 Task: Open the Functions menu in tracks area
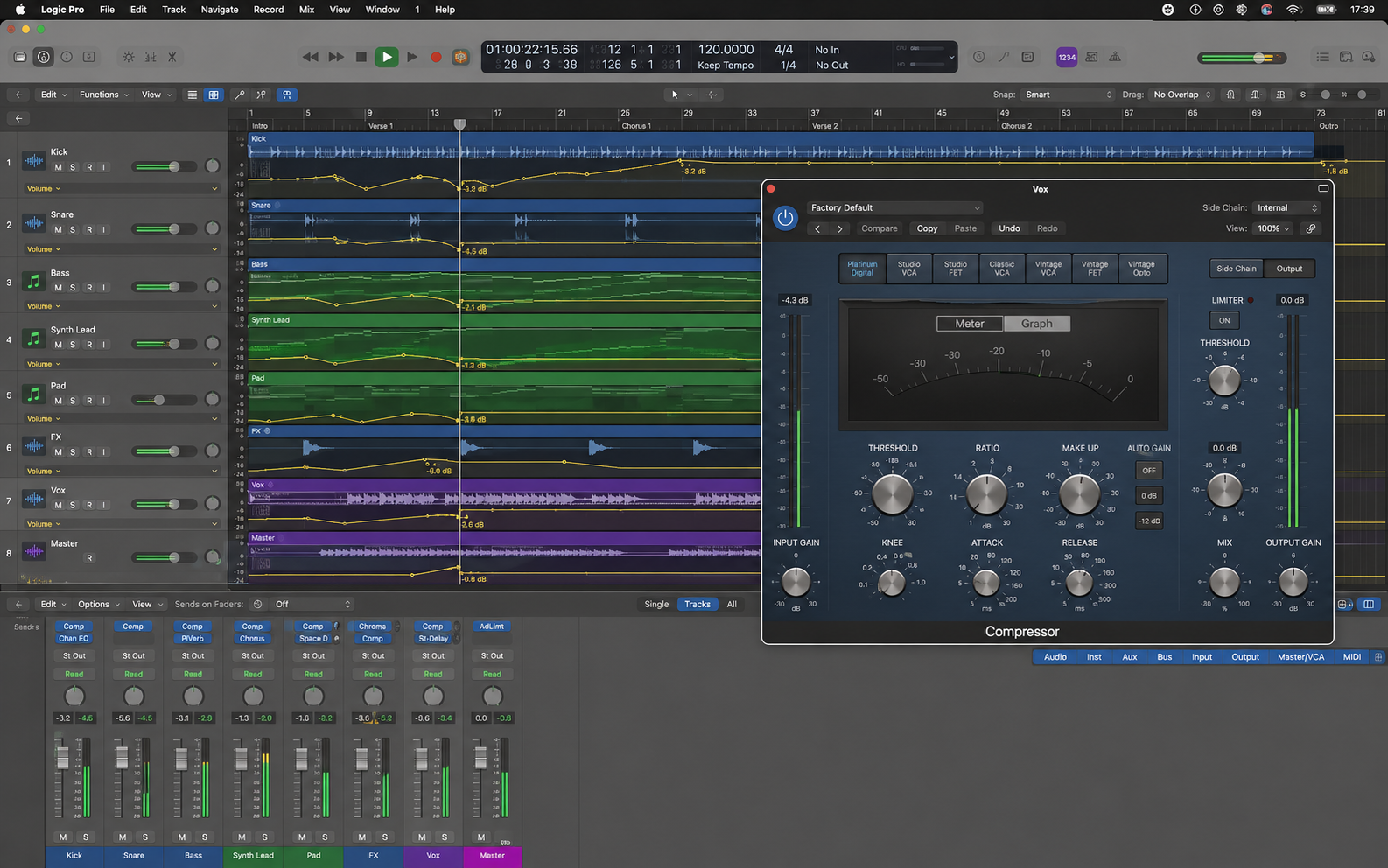[x=103, y=94]
